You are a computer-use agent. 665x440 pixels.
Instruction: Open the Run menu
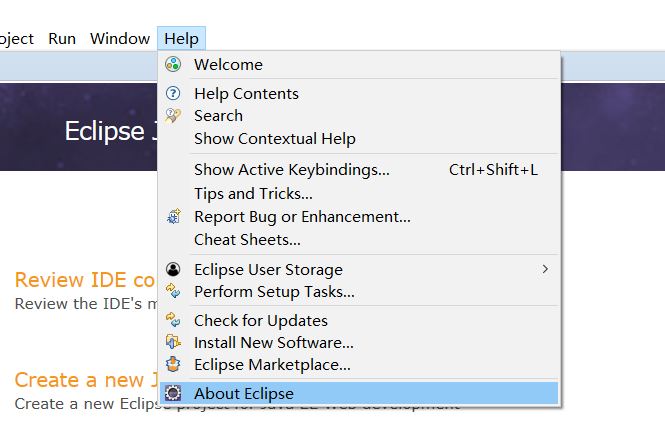tap(62, 39)
